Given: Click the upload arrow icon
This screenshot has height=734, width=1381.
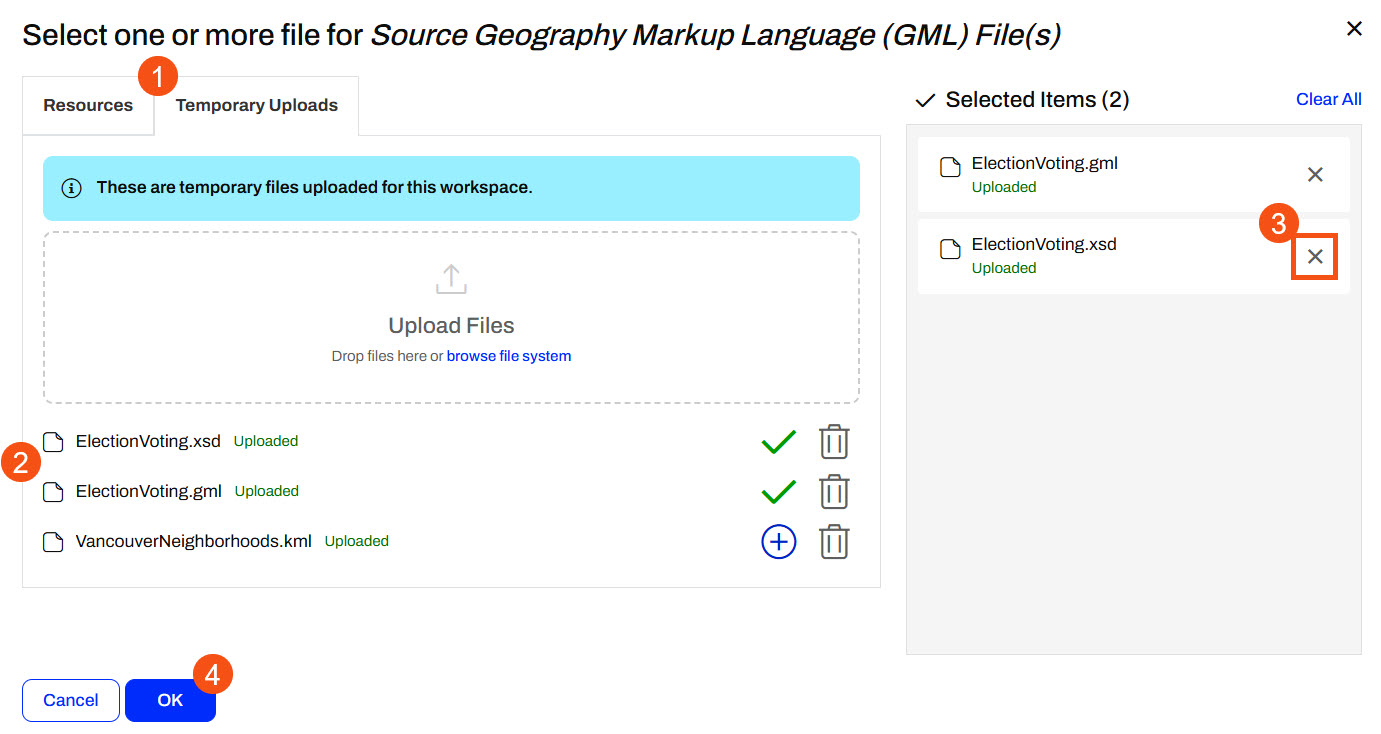Looking at the screenshot, I should (x=451, y=280).
